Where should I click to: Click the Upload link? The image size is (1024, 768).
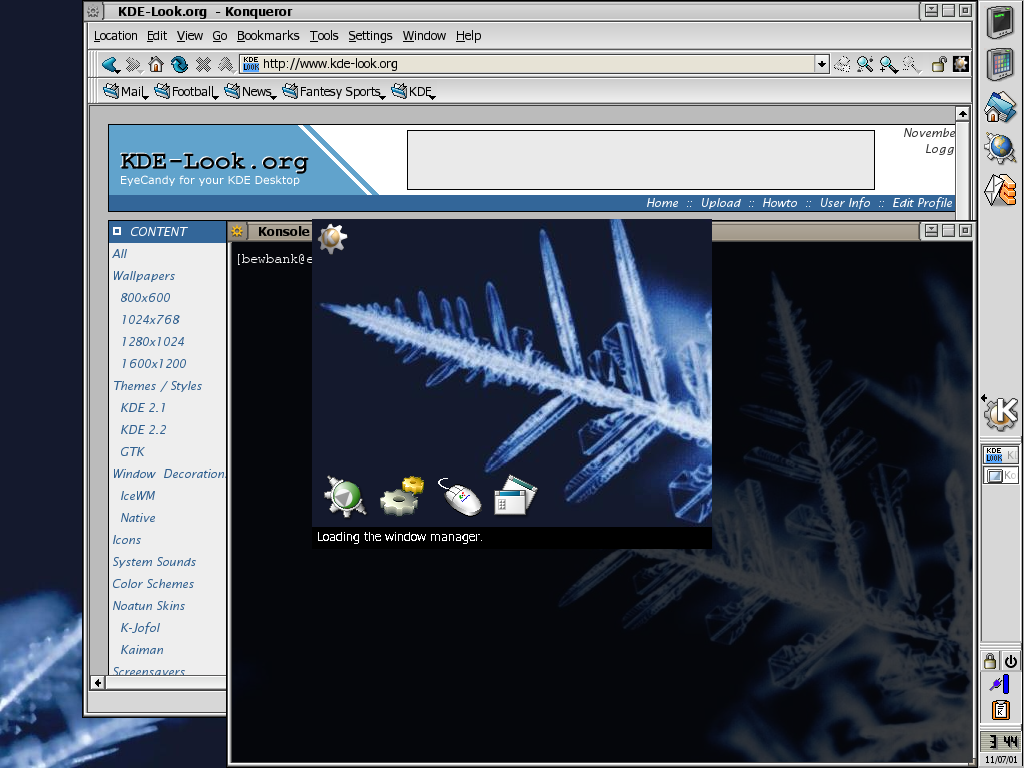[720, 203]
